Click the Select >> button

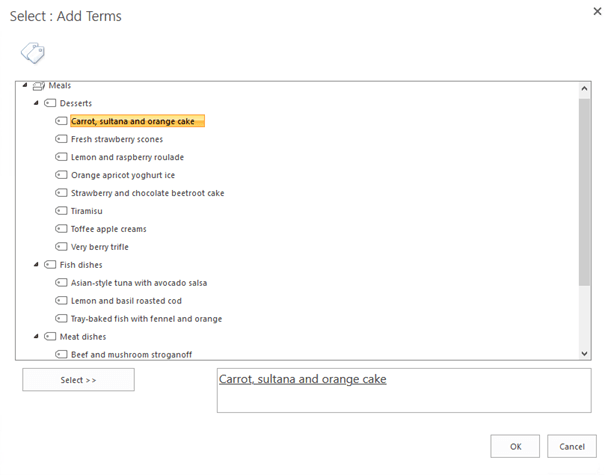[78, 380]
